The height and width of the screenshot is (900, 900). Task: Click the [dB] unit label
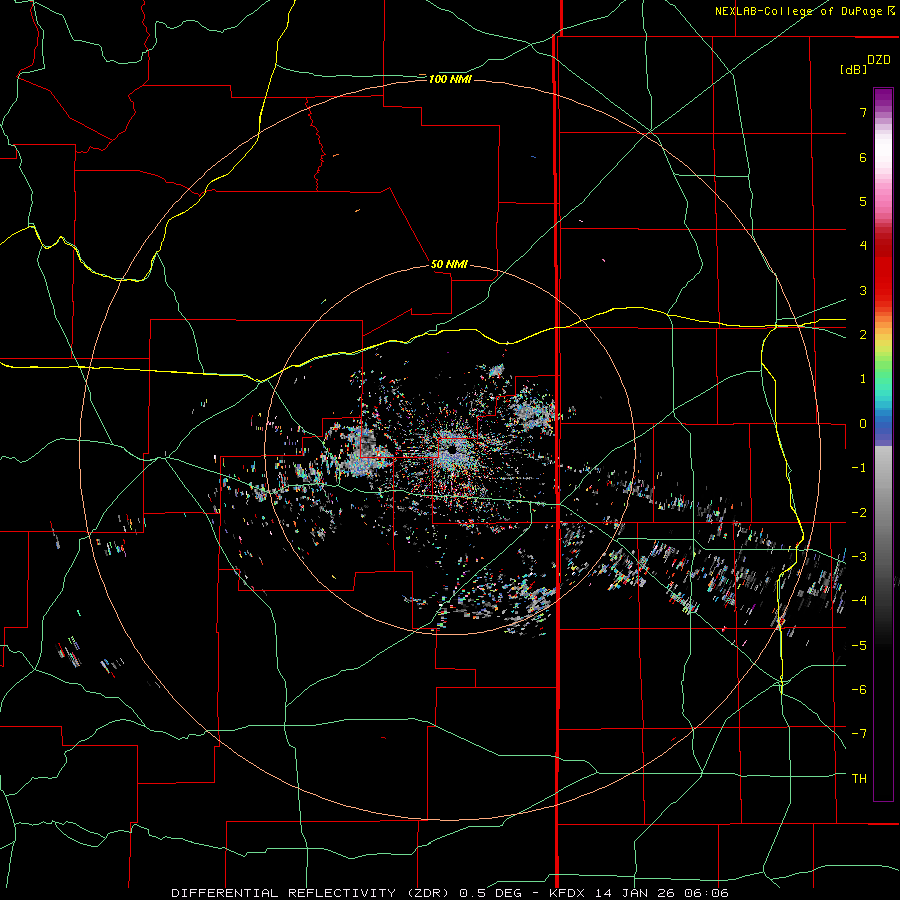click(853, 69)
